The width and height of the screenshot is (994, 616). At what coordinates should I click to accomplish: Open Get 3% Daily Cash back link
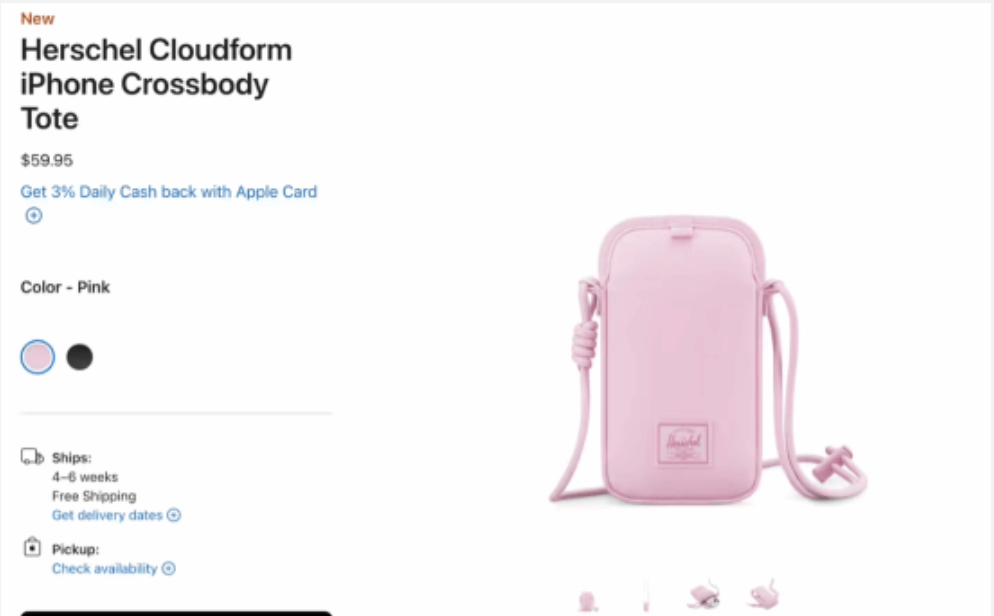pos(169,192)
